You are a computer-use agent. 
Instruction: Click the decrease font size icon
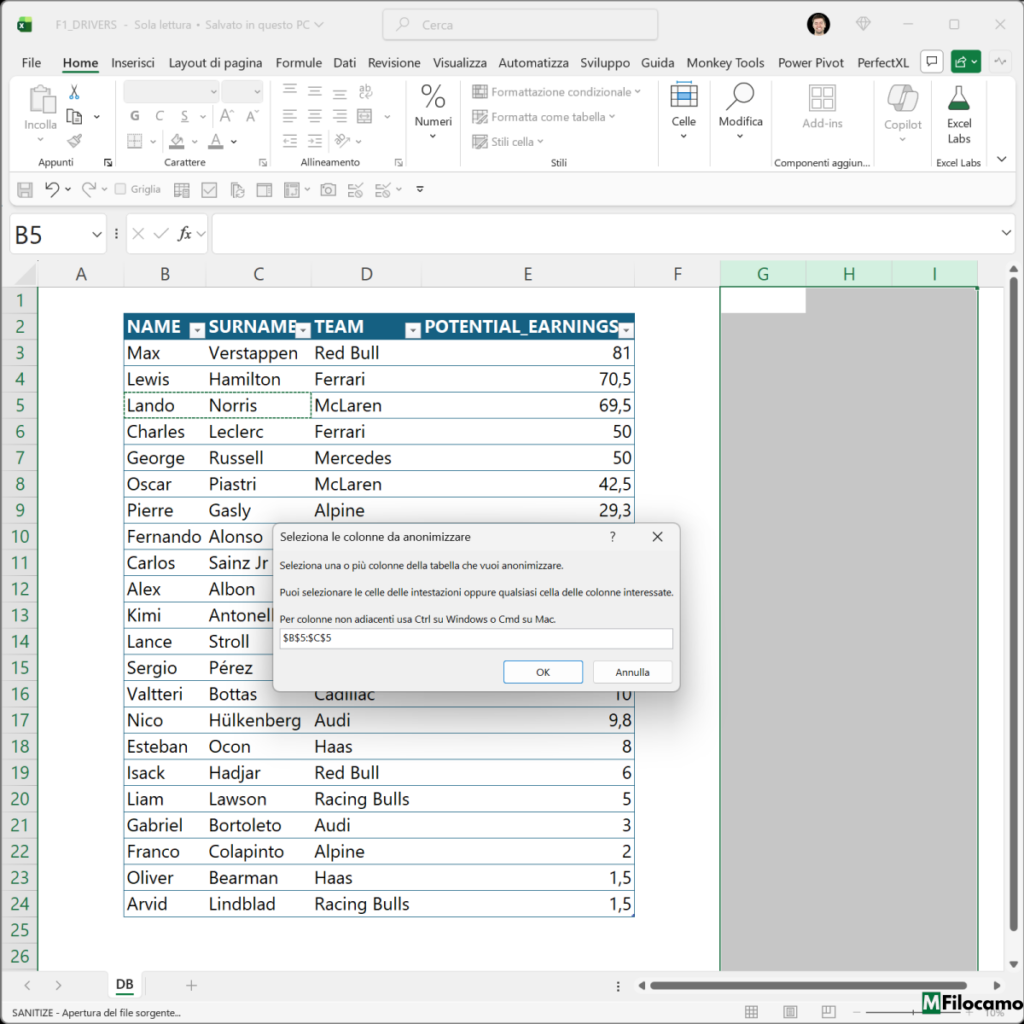(252, 116)
